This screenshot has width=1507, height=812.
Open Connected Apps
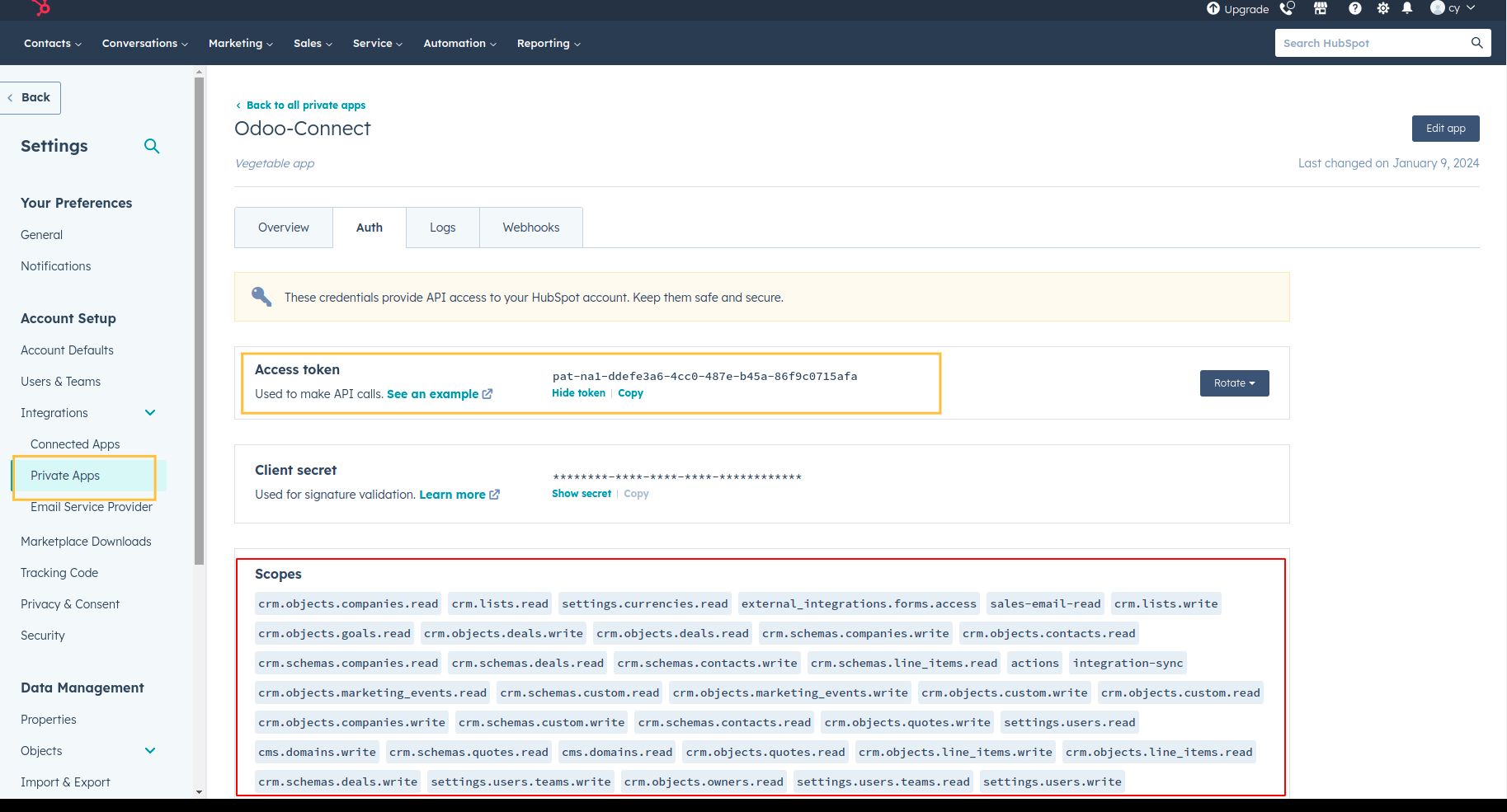click(x=75, y=444)
